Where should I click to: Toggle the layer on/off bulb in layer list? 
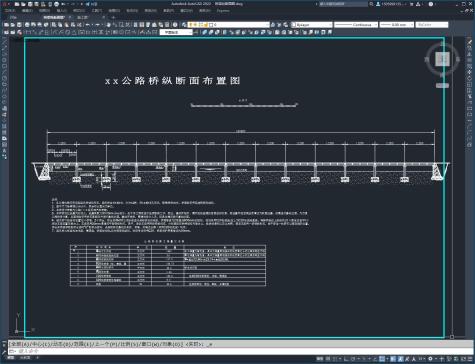point(191,25)
